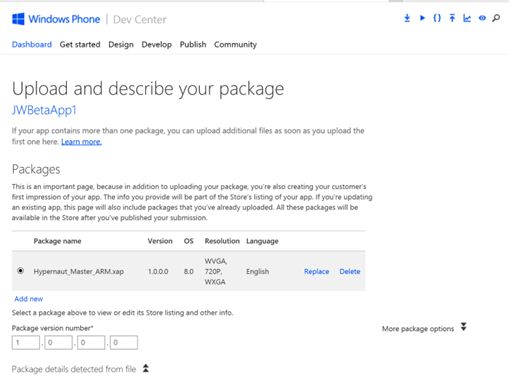Image resolution: width=509 pixels, height=385 pixels.
Task: Click the search magnifier icon
Action: pyautogui.click(x=496, y=18)
